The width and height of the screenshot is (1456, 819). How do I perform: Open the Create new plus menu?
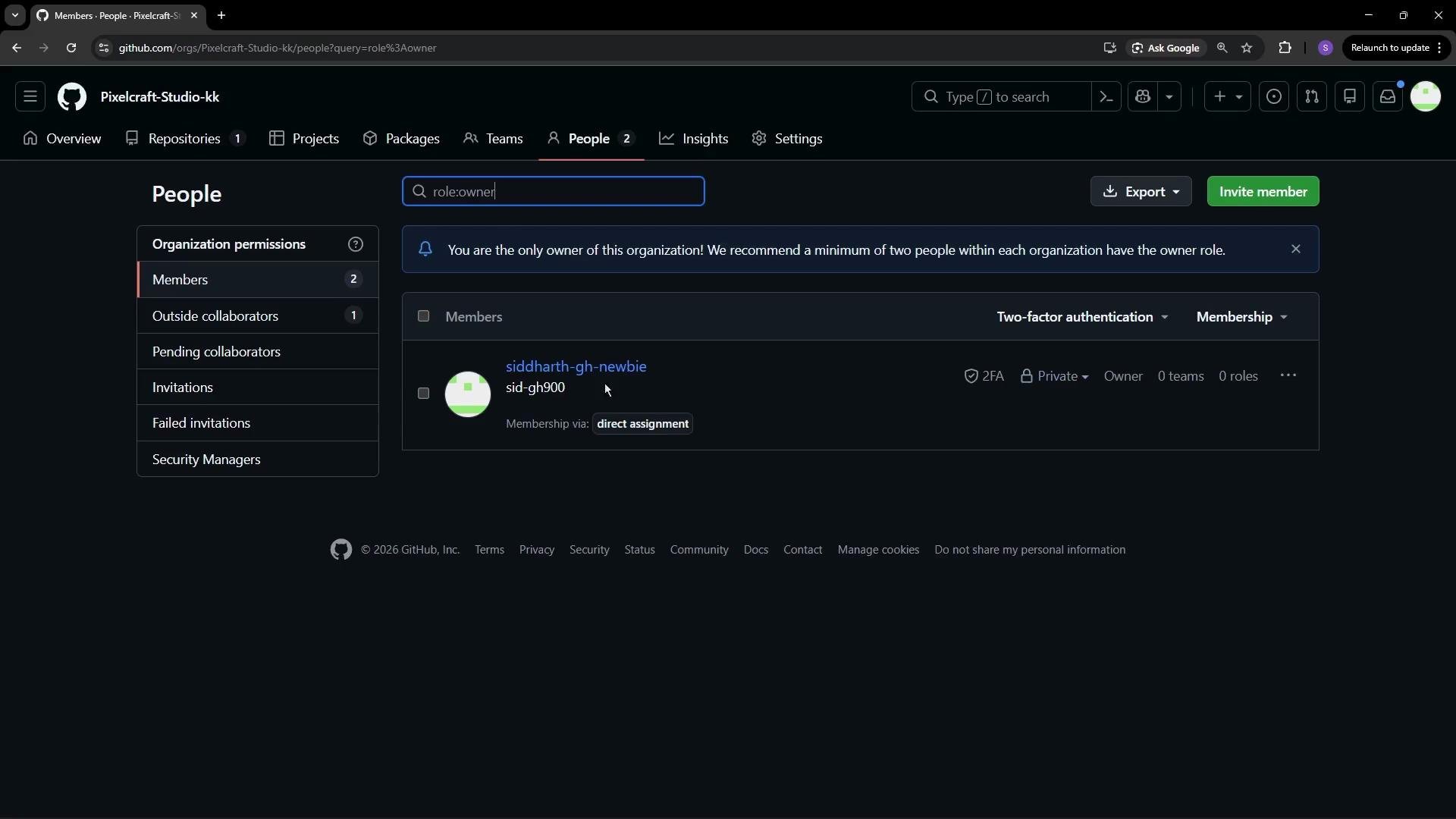[x=1228, y=97]
